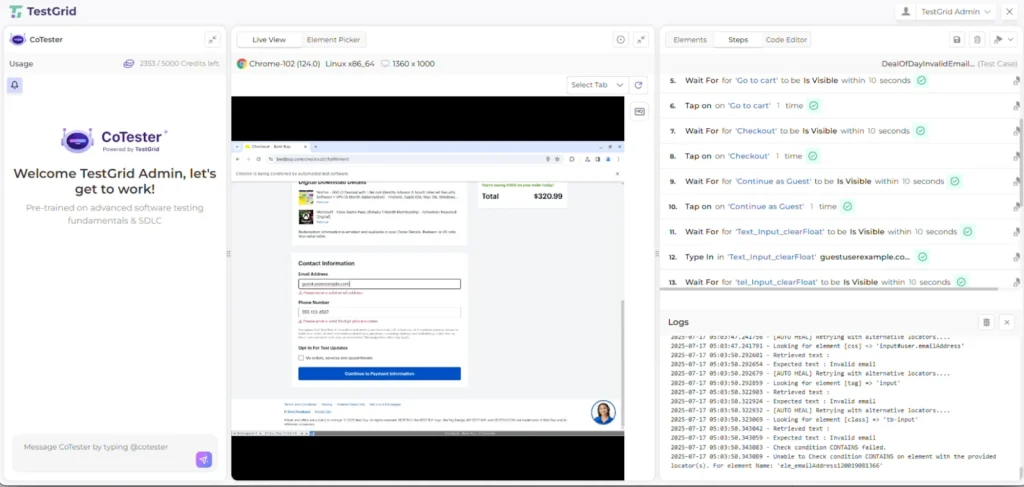Image resolution: width=1024 pixels, height=487 pixels.
Task: Check the text updates opt-in checkbox
Action: (x=301, y=357)
